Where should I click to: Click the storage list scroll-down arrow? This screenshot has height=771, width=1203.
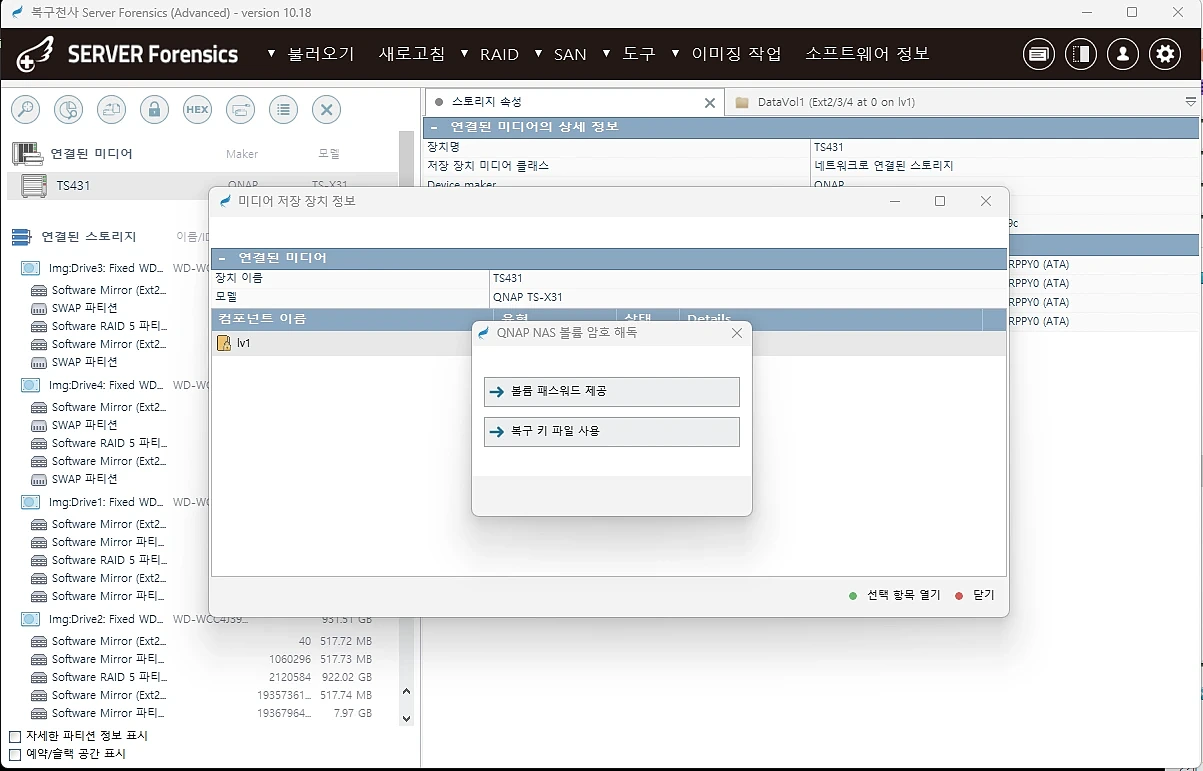pyautogui.click(x=406, y=717)
